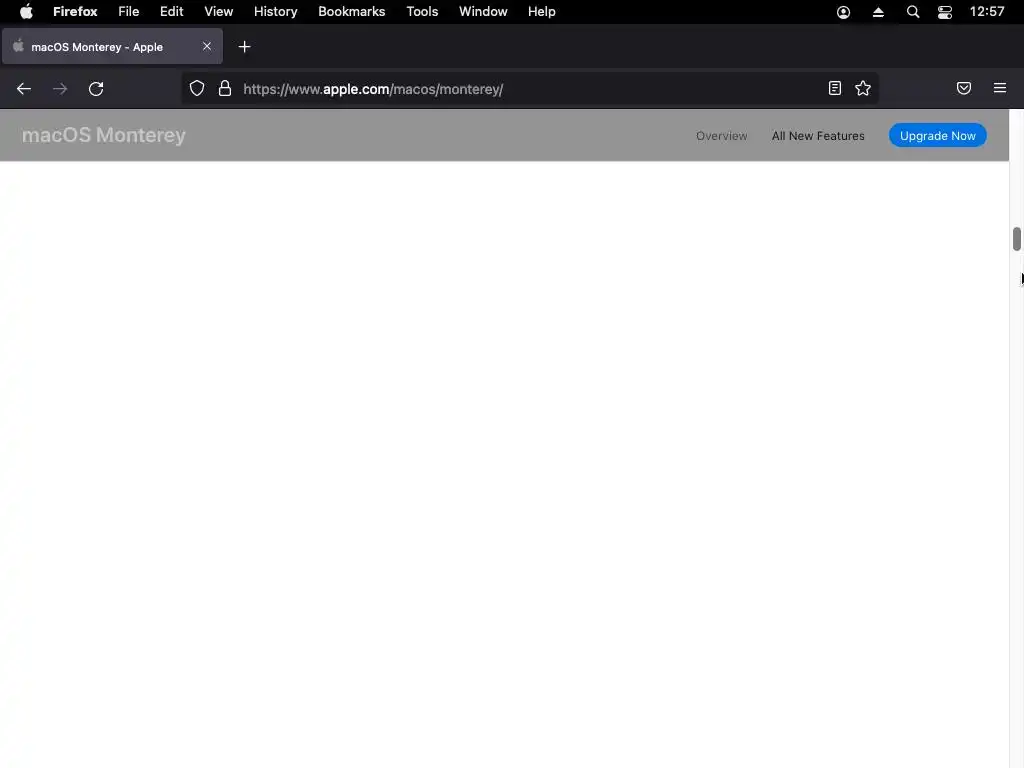Open All New Features link
The width and height of the screenshot is (1024, 768).
tap(818, 136)
